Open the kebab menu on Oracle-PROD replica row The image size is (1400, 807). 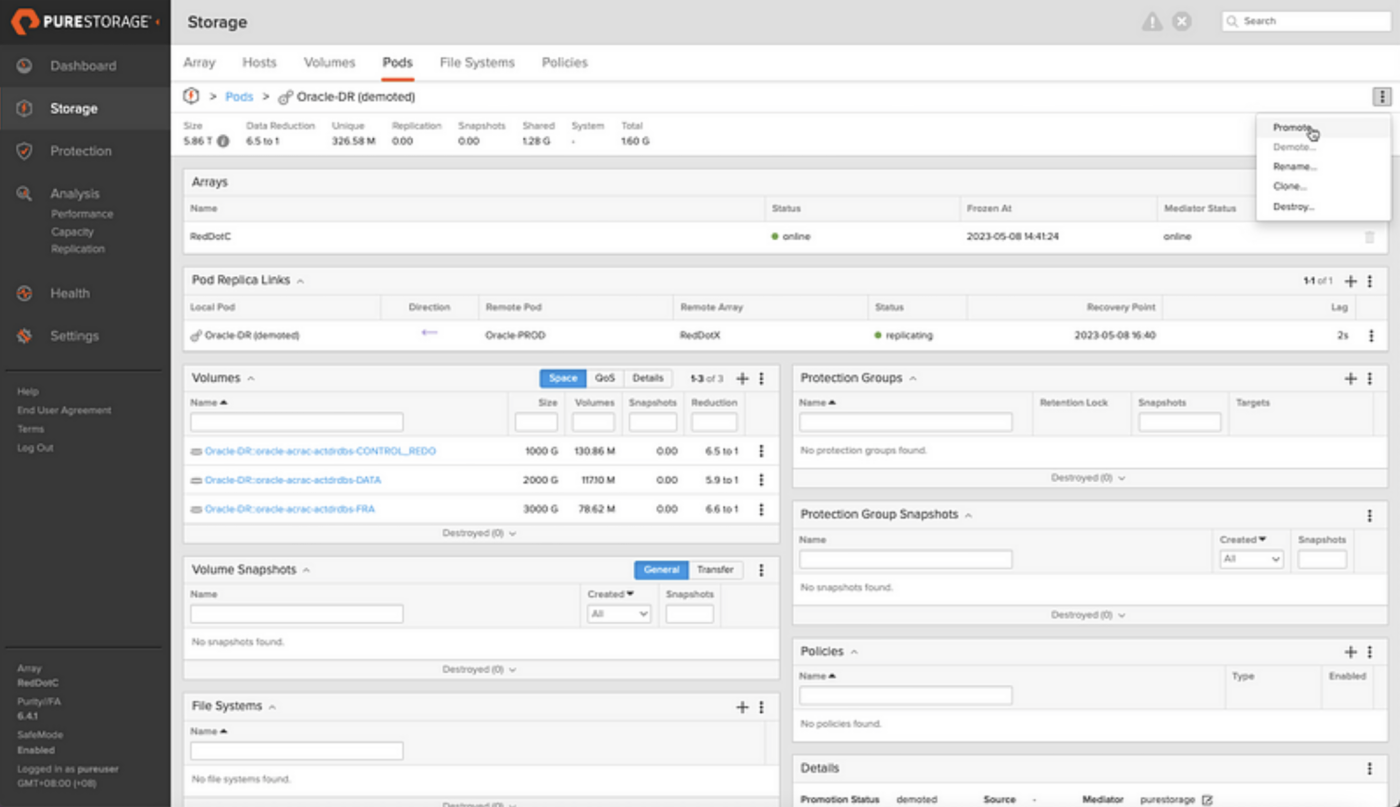click(1371, 336)
